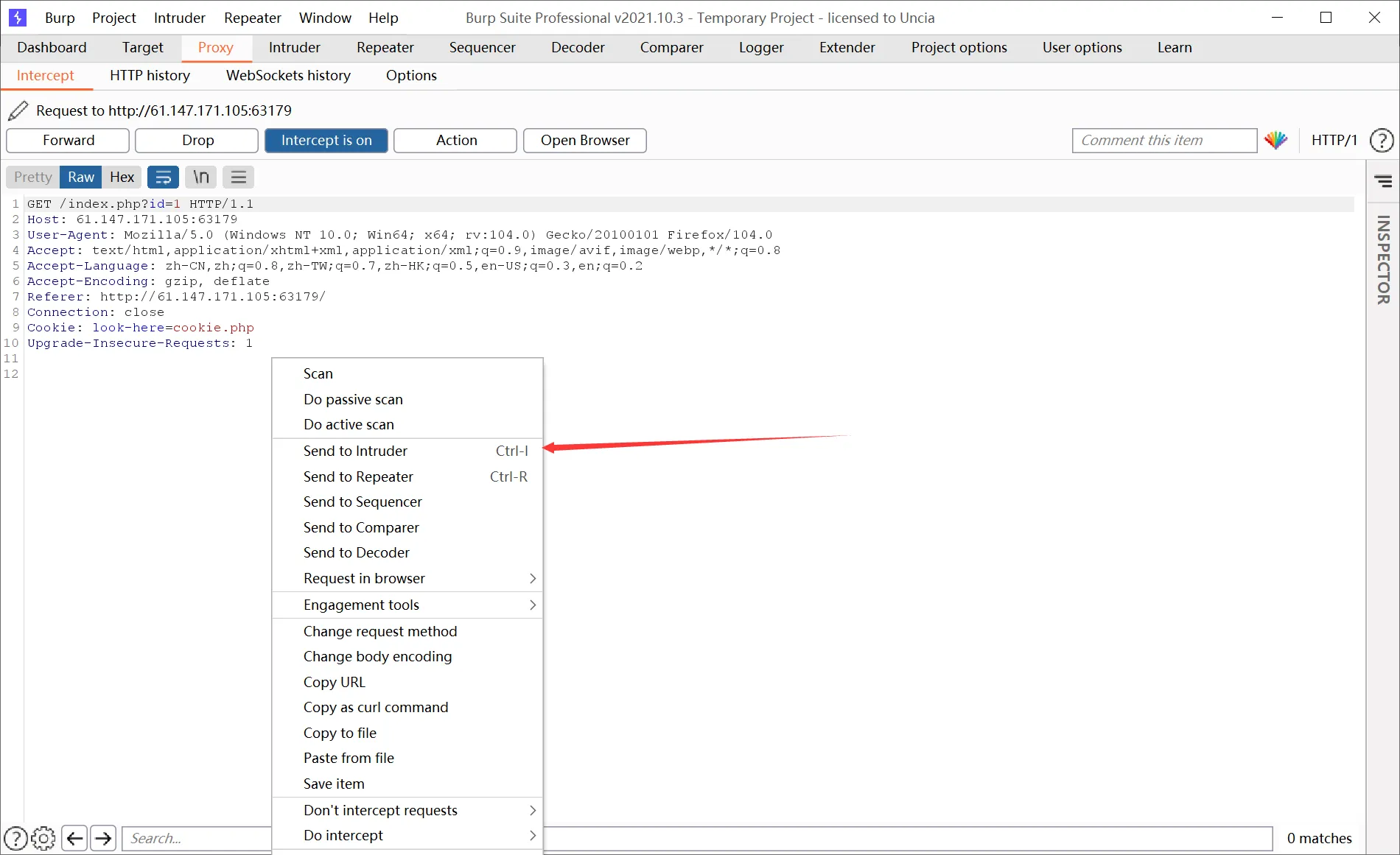Click the Drop button
The image size is (1400, 855).
click(x=197, y=141)
